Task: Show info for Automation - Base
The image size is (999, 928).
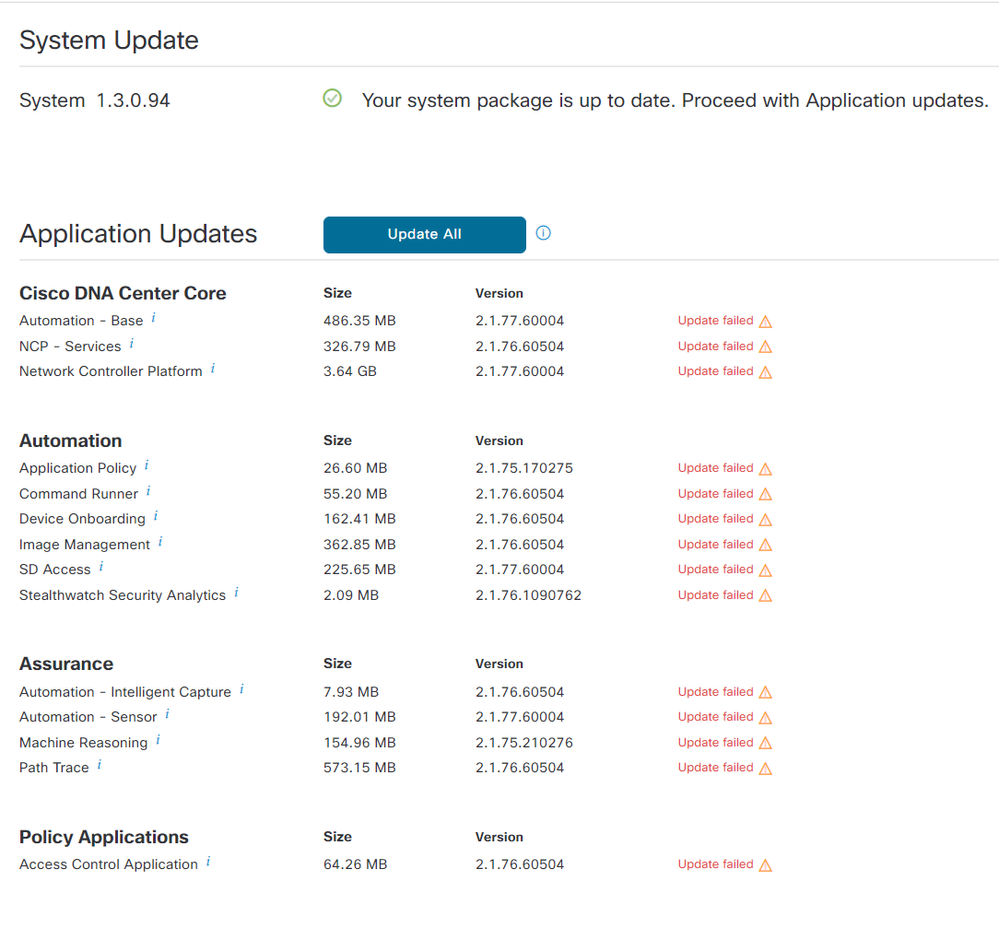Action: point(154,318)
